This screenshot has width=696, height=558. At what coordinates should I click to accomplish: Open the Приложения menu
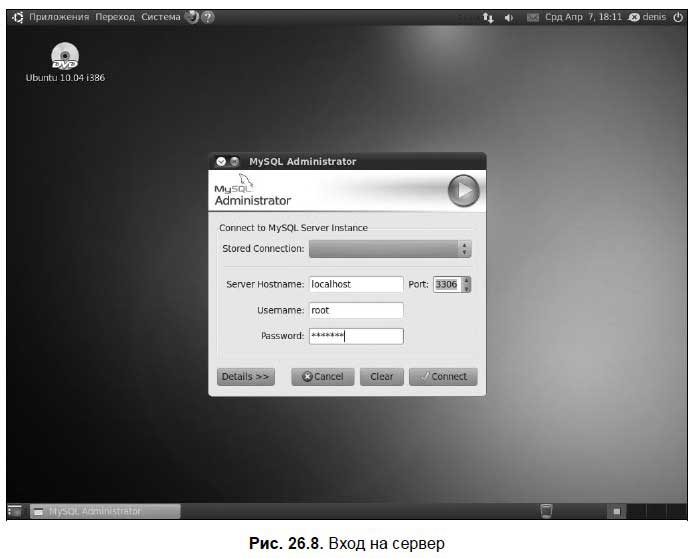point(59,17)
